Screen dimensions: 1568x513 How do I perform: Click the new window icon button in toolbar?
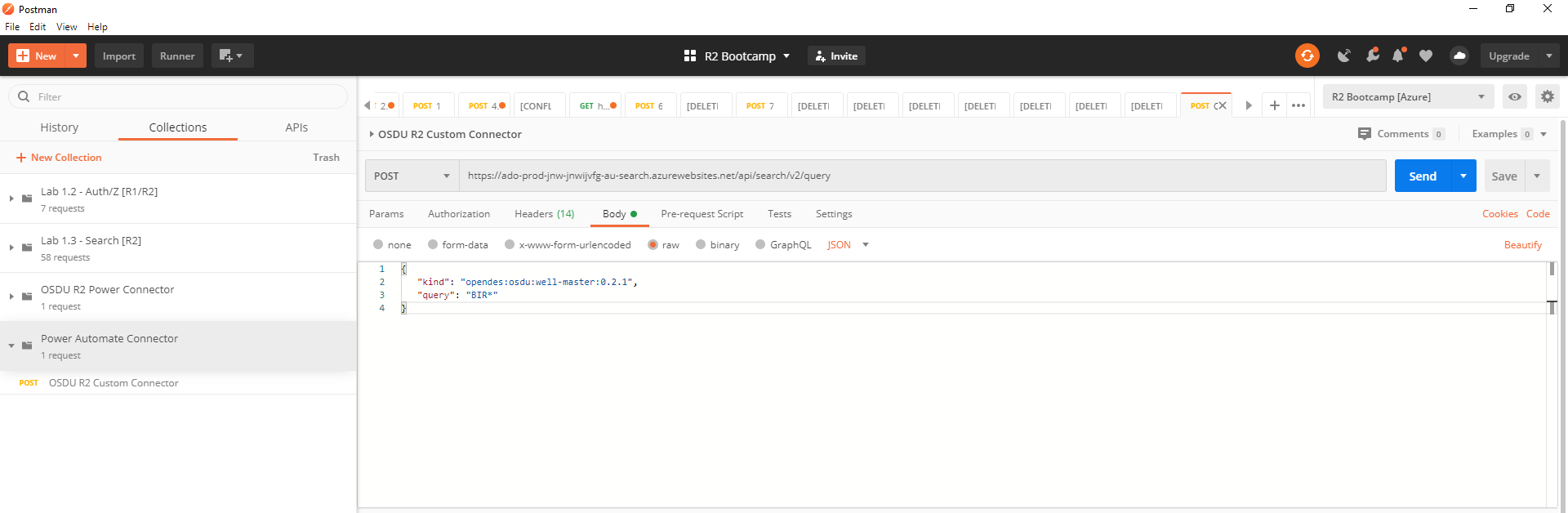tap(233, 56)
